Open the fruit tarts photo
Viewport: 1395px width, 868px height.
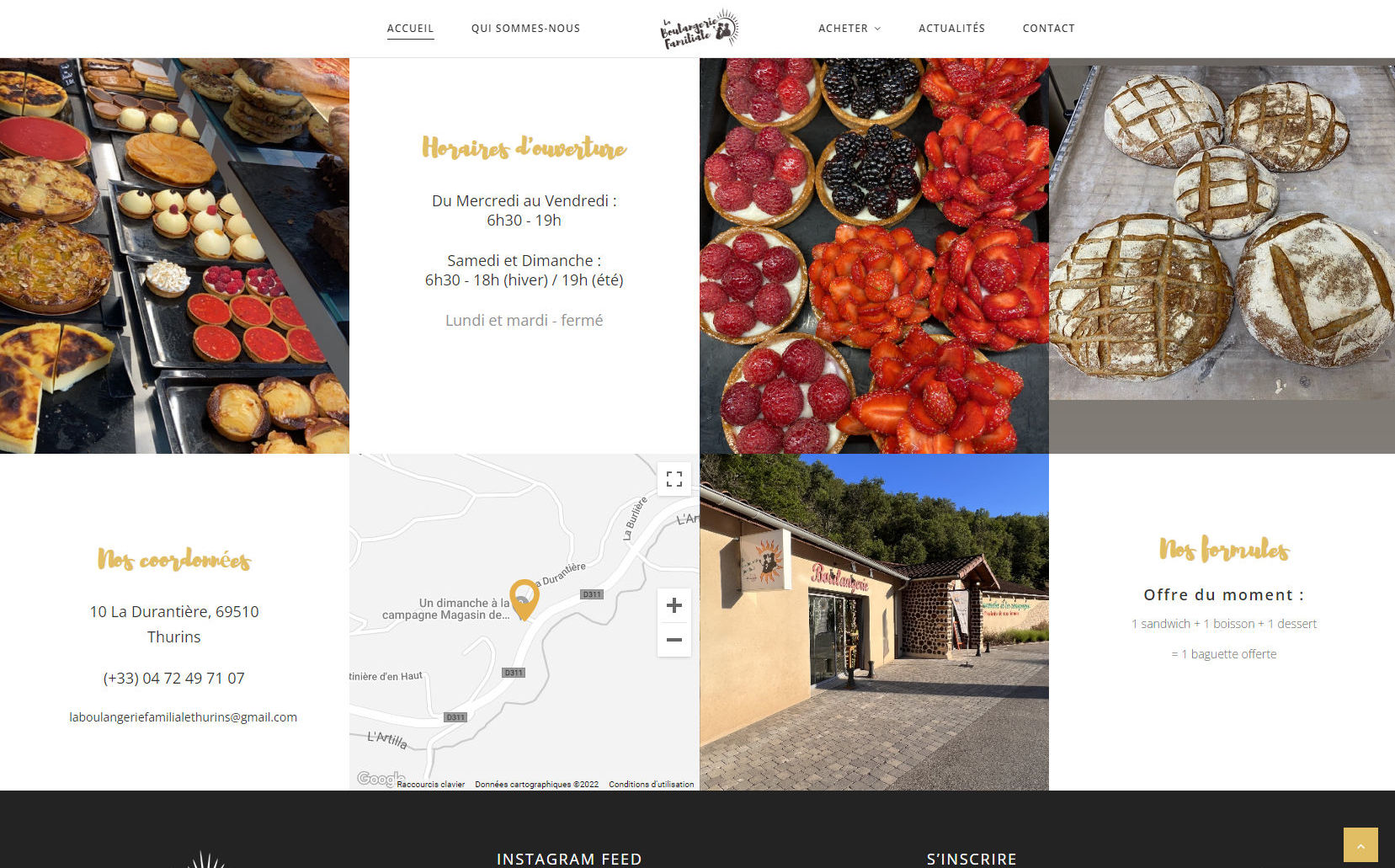click(x=874, y=256)
